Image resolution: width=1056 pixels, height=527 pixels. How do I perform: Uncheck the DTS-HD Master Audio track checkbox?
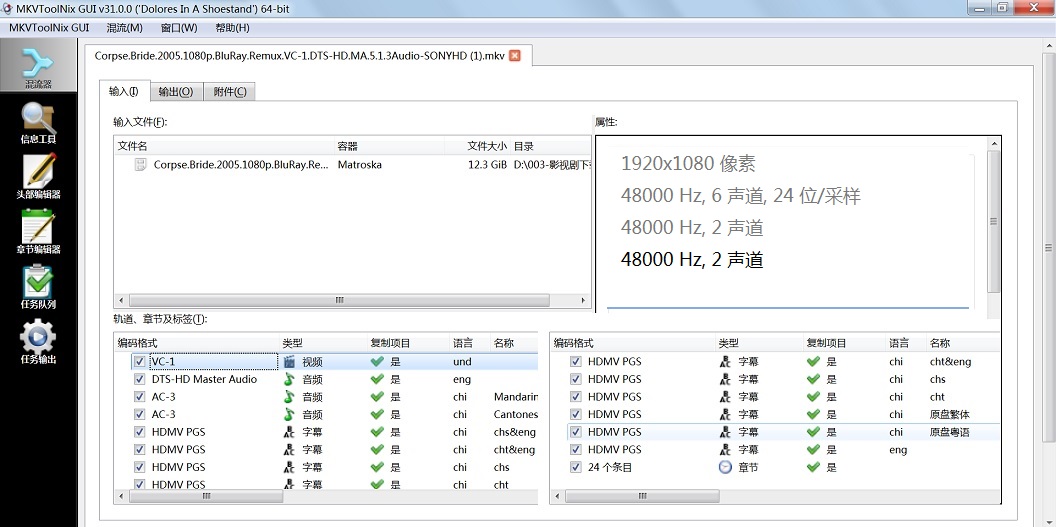tap(139, 380)
